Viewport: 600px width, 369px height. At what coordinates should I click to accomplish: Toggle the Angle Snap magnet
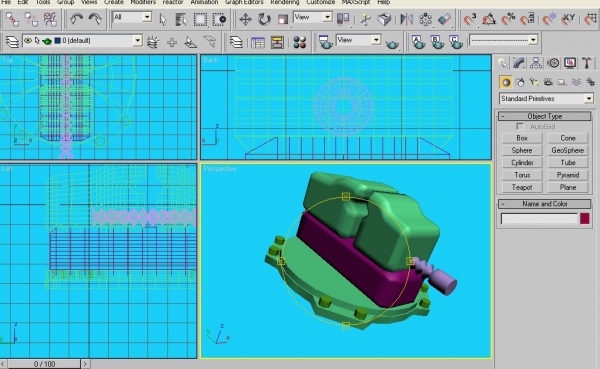[489, 19]
